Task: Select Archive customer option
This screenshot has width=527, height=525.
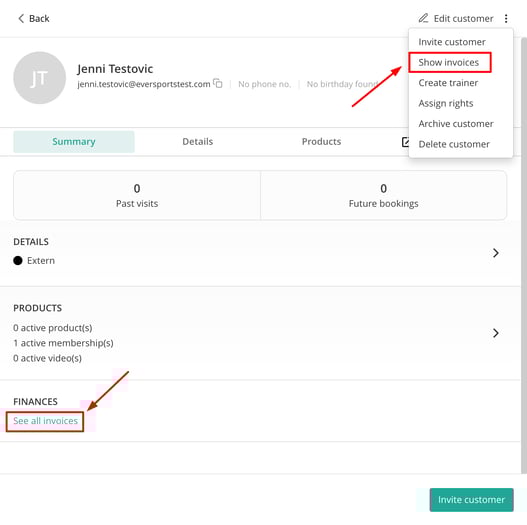Action: point(456,124)
